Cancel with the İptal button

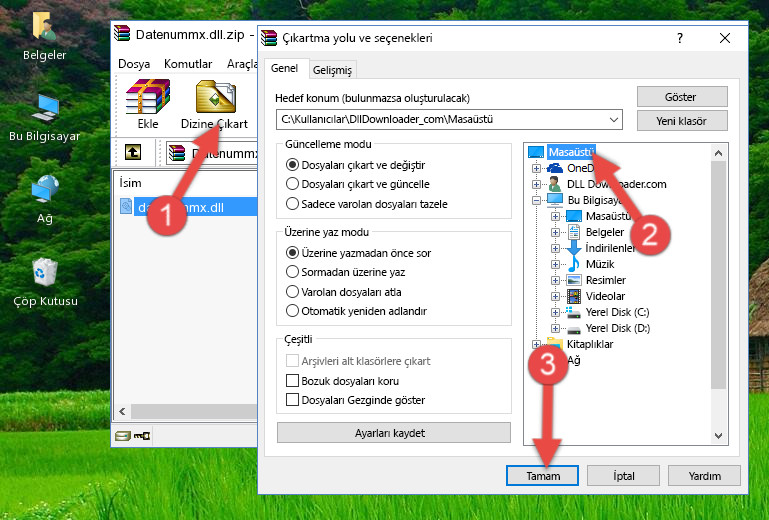click(623, 475)
